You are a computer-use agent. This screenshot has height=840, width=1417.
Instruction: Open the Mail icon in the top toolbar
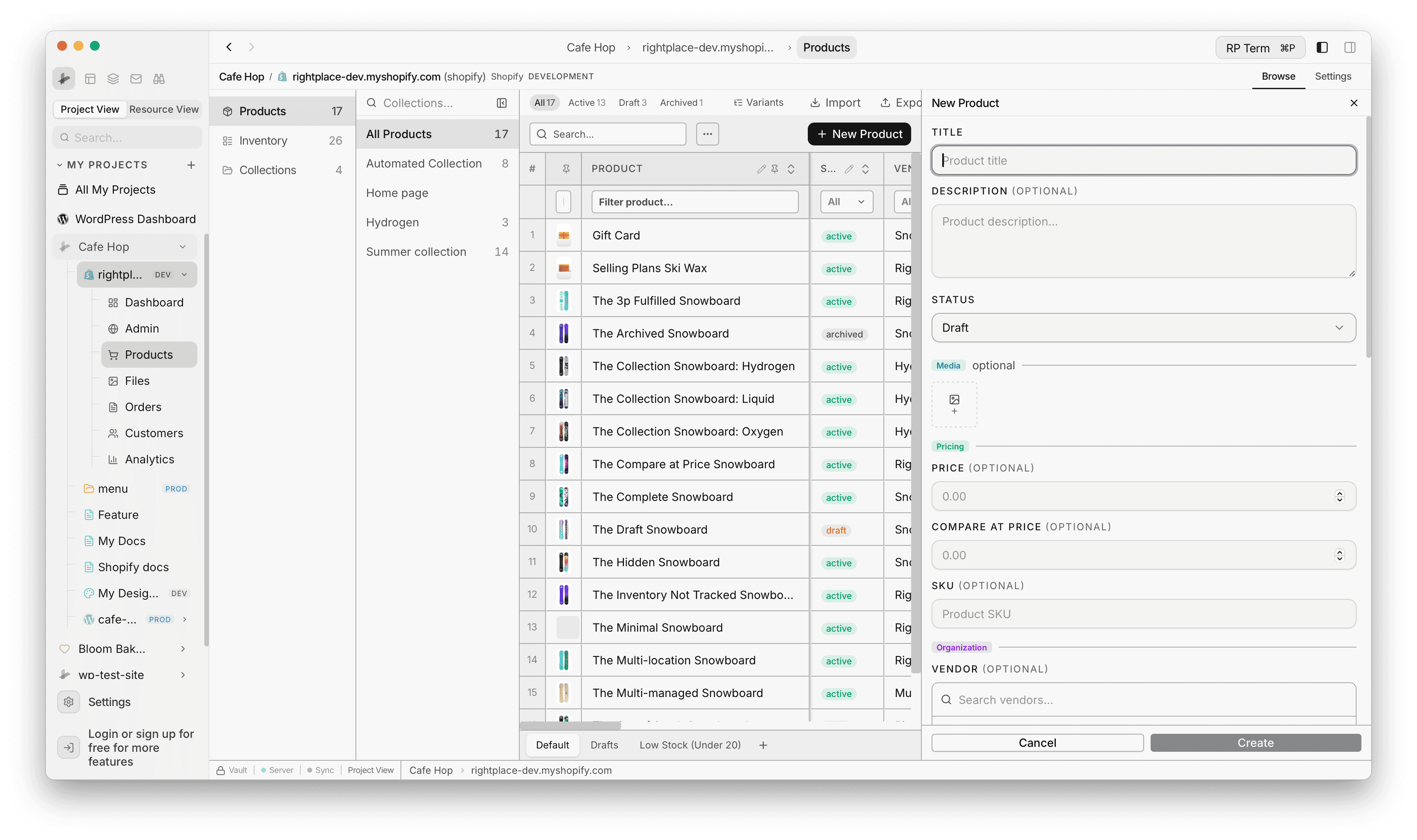click(x=136, y=79)
